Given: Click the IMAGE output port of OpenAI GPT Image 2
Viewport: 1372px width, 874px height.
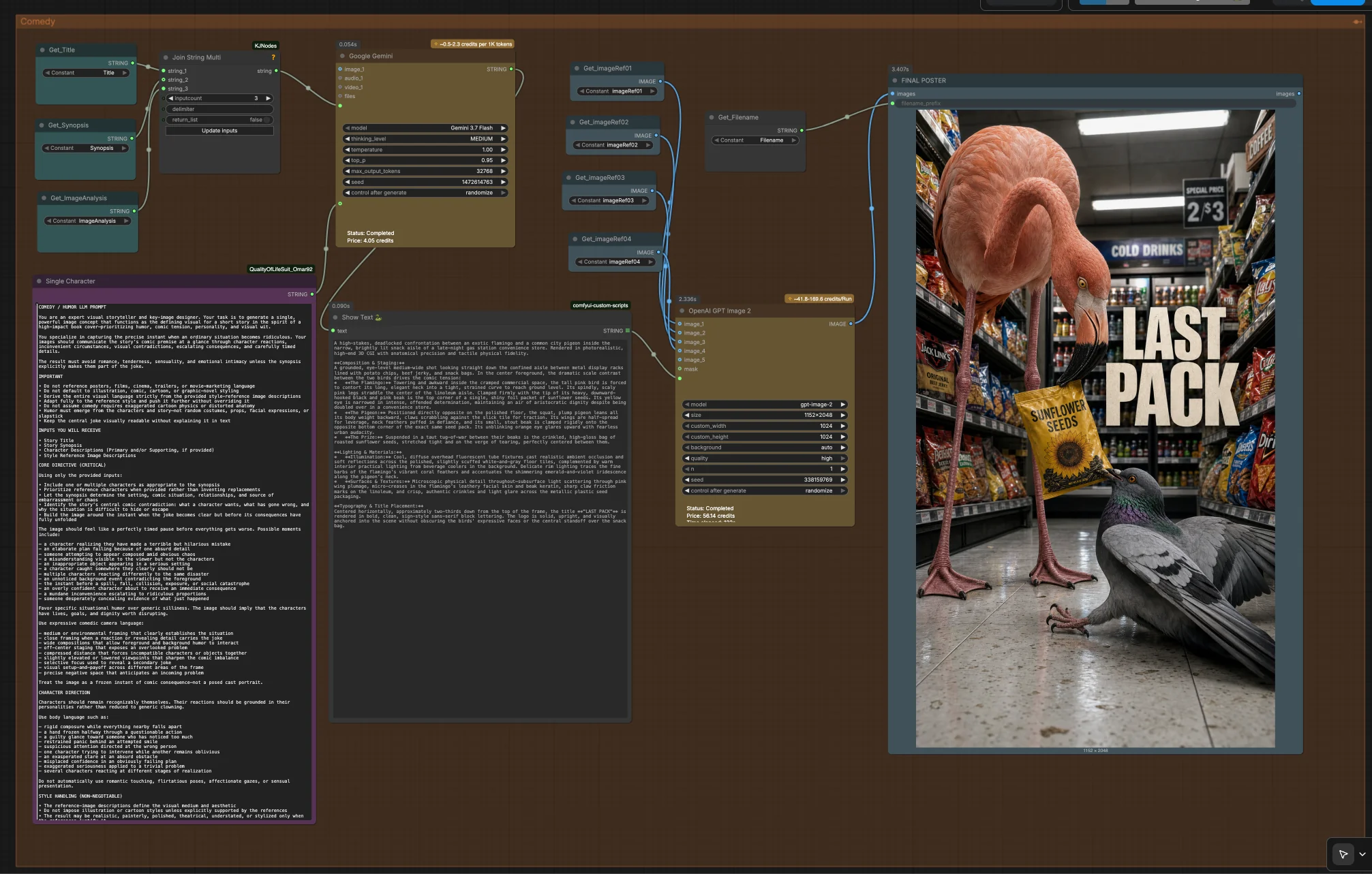Looking at the screenshot, I should point(851,324).
